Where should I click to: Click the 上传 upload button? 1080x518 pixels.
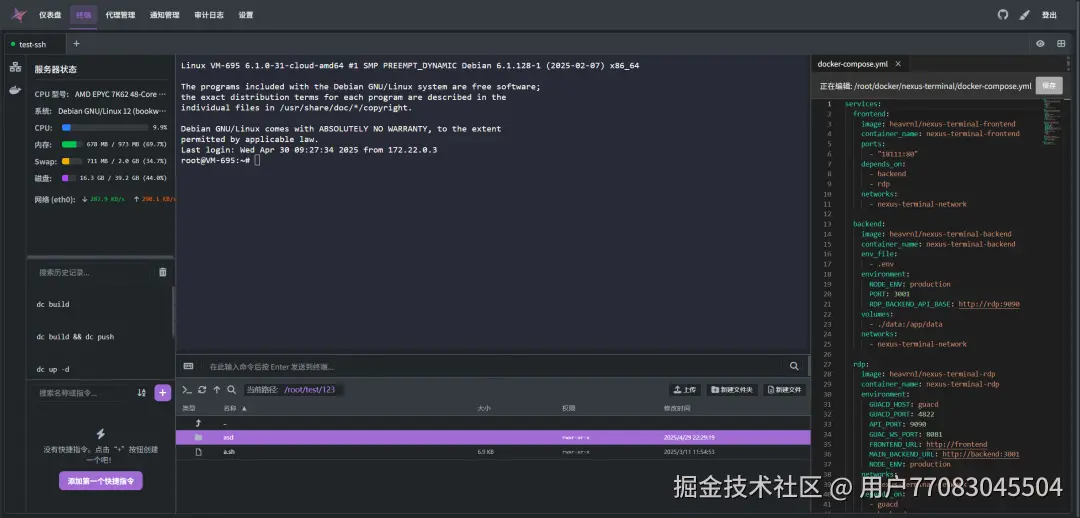coord(685,390)
